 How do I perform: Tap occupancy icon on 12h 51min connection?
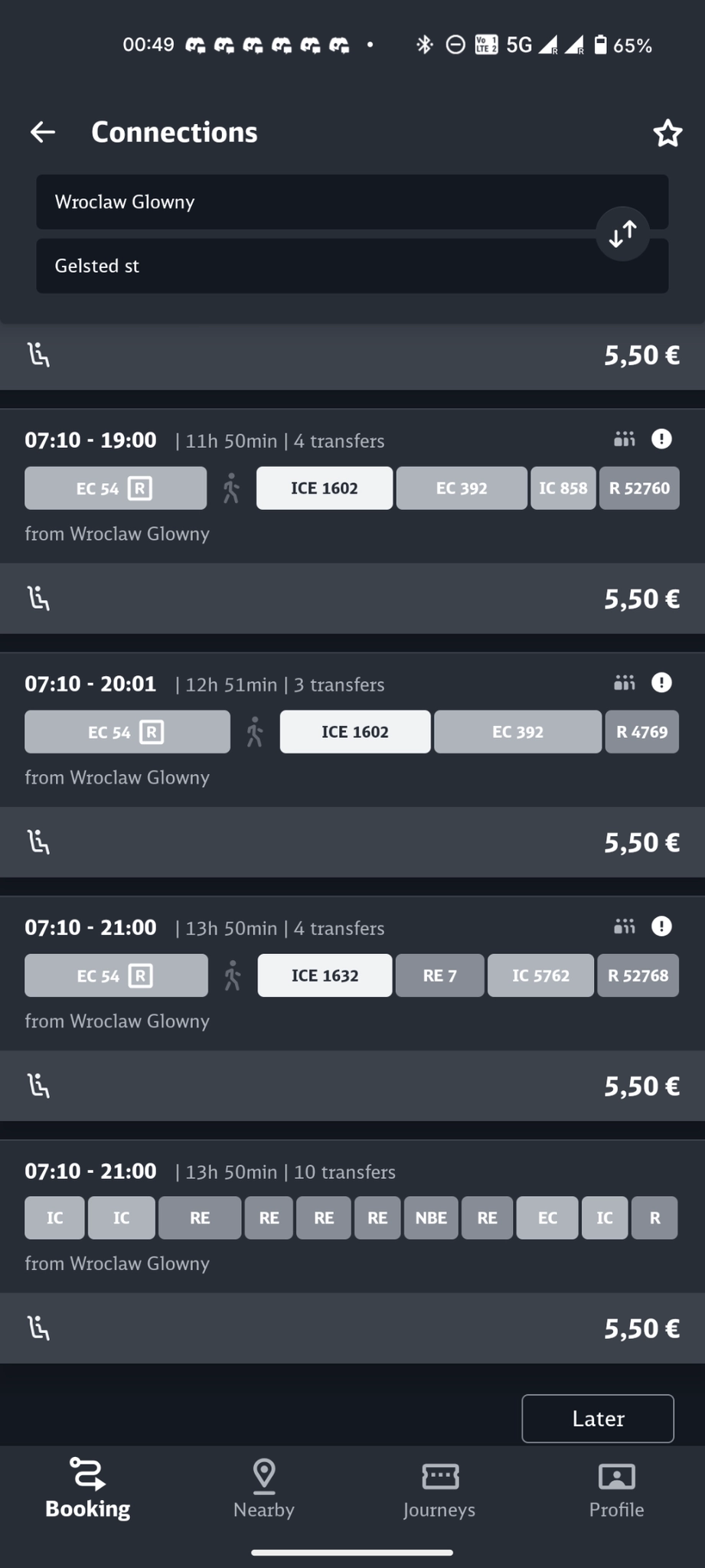point(625,682)
